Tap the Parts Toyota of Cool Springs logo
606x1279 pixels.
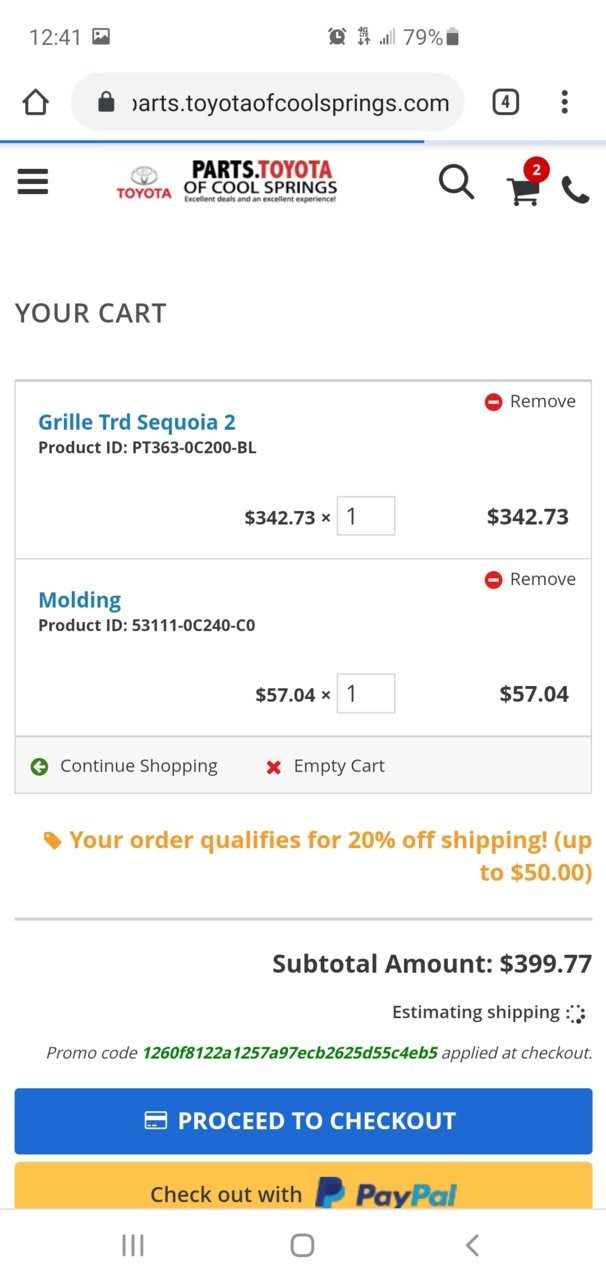pos(227,181)
